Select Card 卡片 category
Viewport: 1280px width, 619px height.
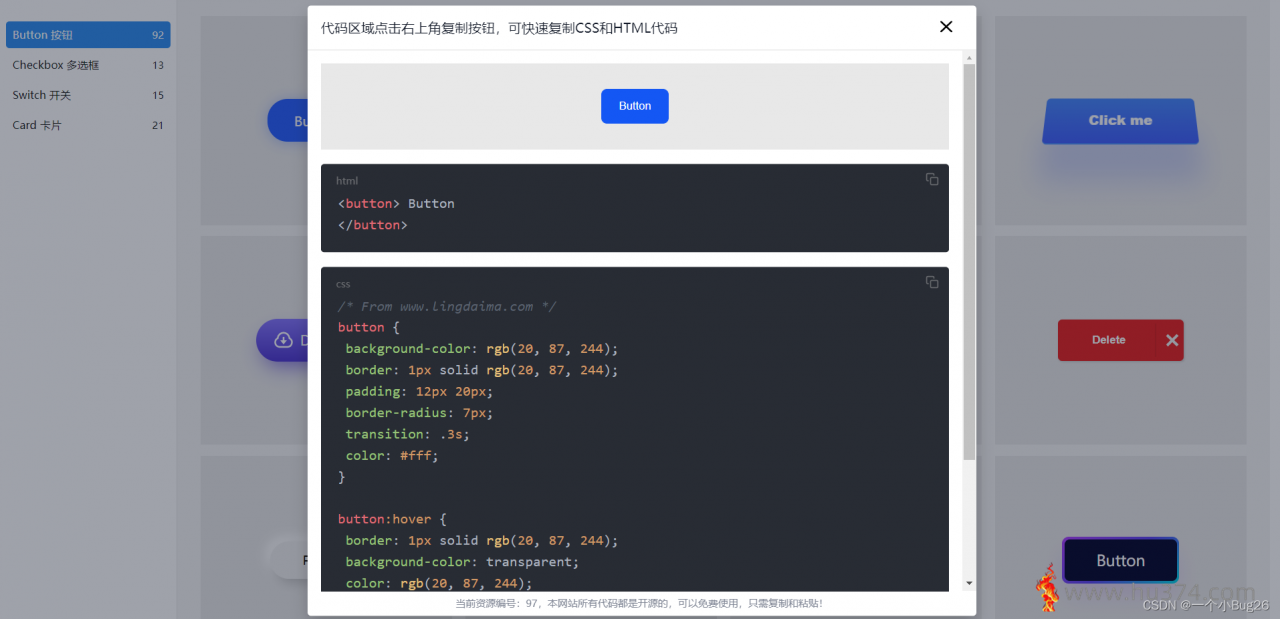tap(88, 125)
